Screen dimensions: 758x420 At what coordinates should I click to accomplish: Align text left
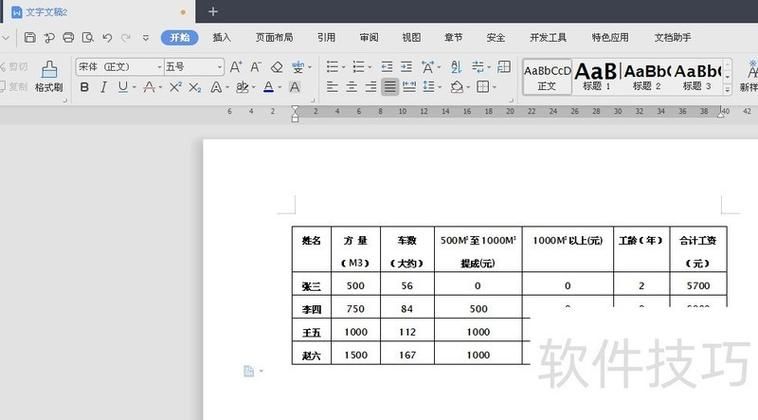pos(332,87)
